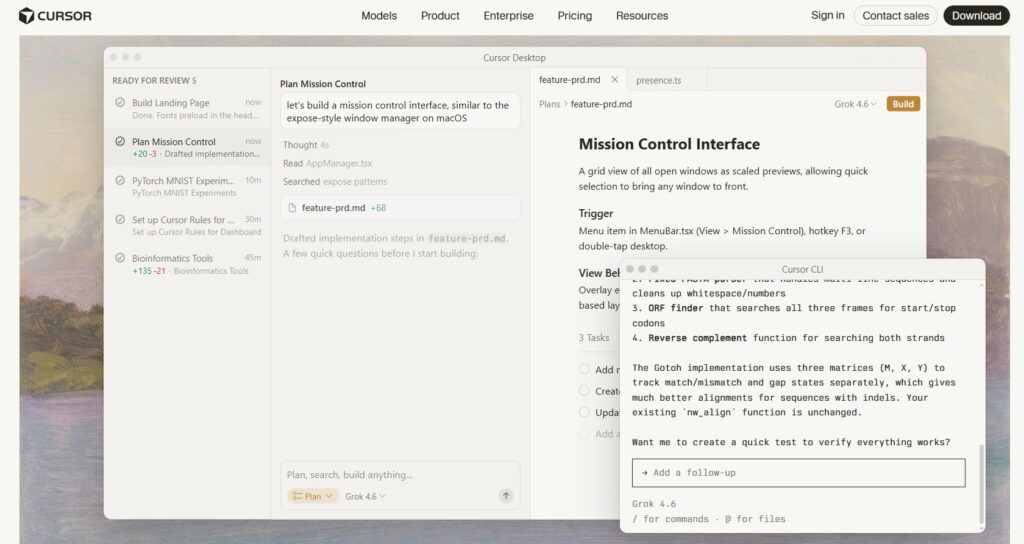Expand the Thought 4s step

[x=306, y=145]
